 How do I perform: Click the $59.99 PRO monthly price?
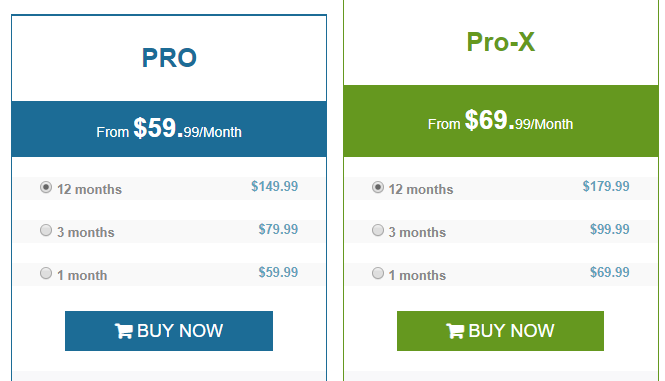[x=278, y=272]
